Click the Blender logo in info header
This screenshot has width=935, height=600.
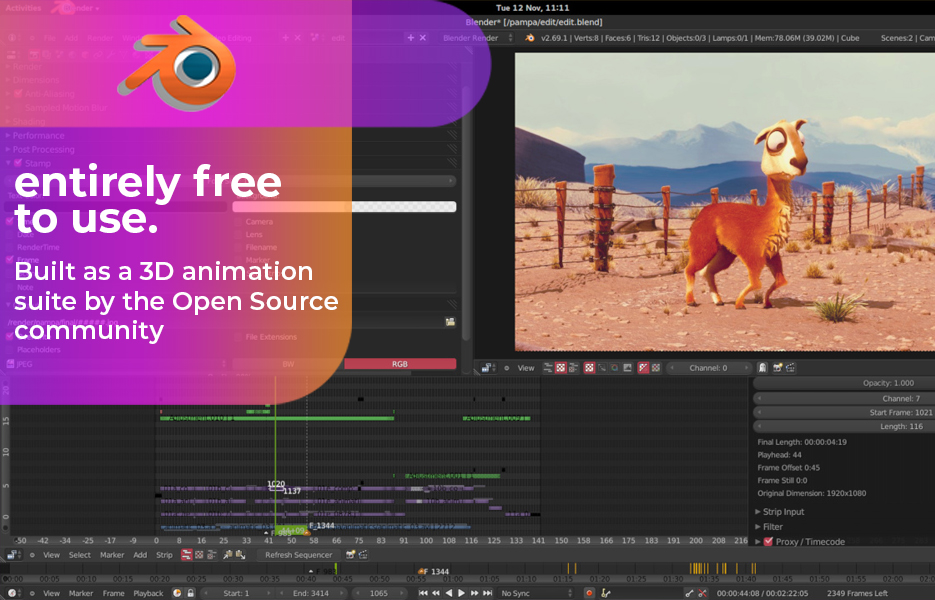[530, 38]
